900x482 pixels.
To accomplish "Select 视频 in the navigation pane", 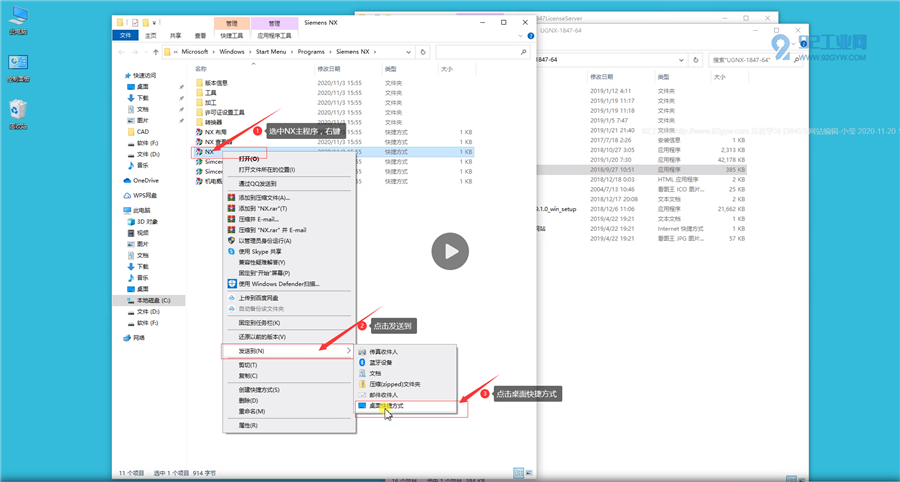I will (142, 232).
